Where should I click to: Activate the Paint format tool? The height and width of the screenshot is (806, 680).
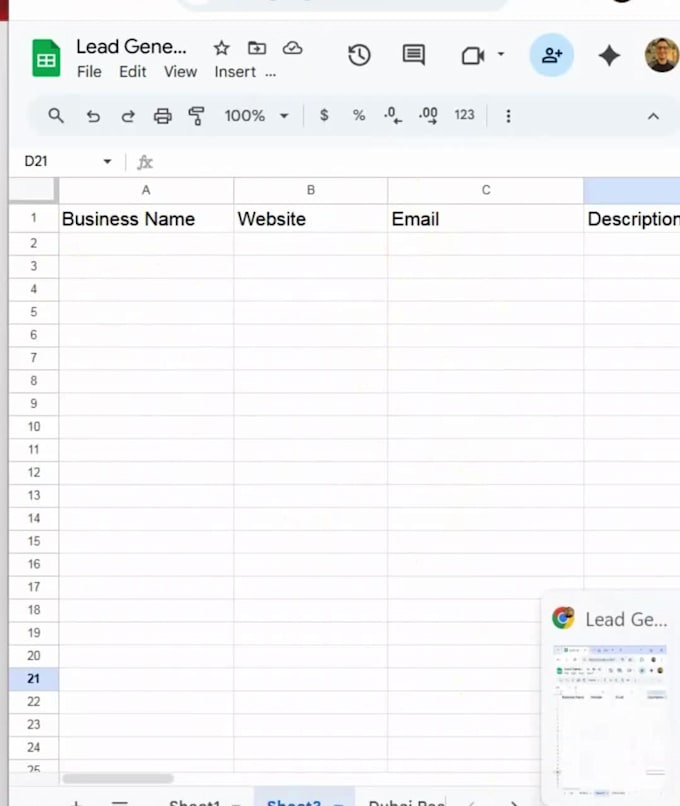[x=196, y=116]
